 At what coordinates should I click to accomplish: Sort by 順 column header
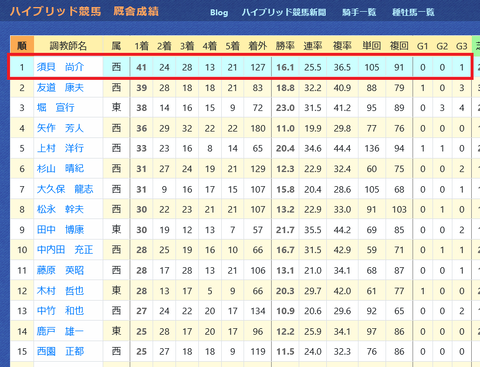click(22, 45)
